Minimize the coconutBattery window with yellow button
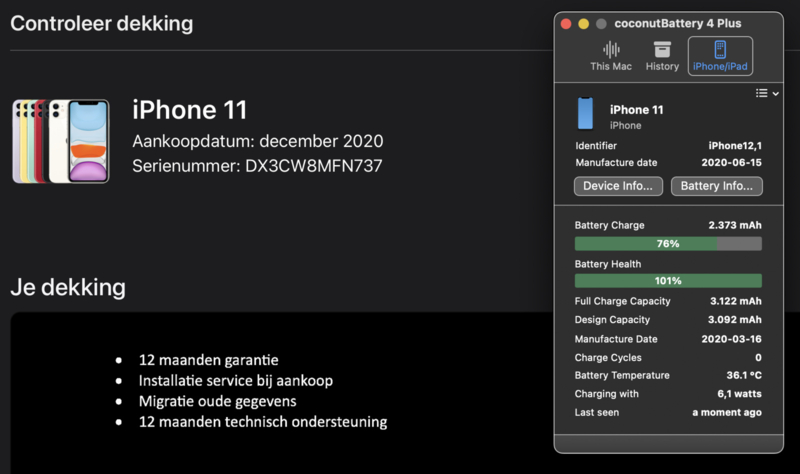The height and width of the screenshot is (474, 800). coord(584,24)
